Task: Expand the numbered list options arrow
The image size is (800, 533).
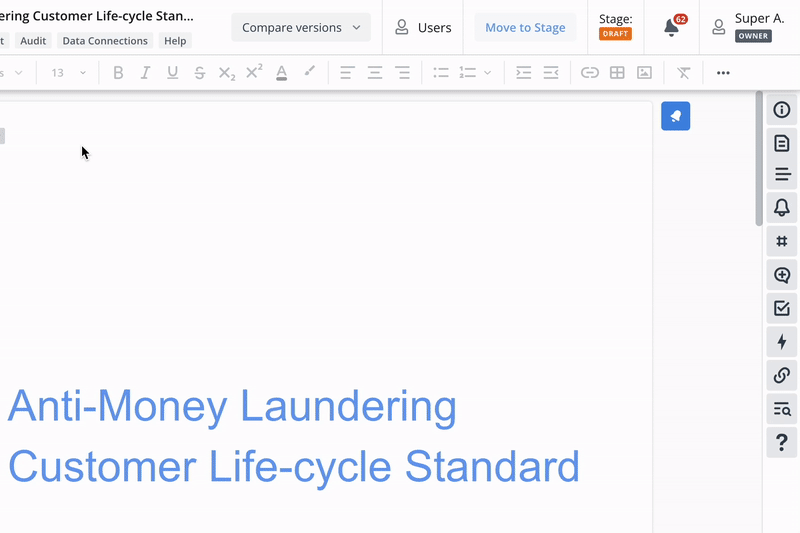Action: [488, 73]
